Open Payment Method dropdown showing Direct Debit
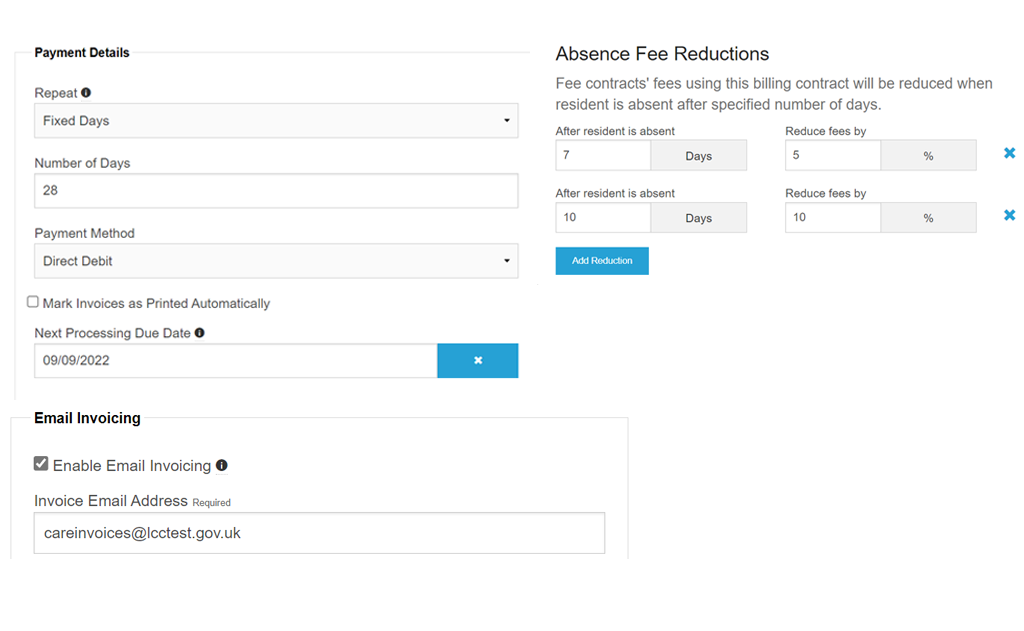The image size is (1024, 631). [x=276, y=261]
